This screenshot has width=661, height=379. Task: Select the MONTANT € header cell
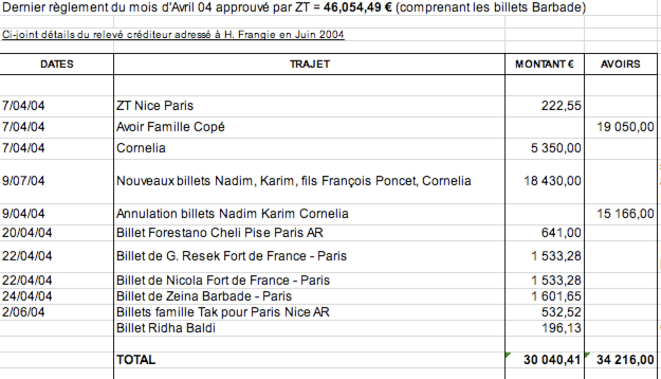tap(544, 64)
